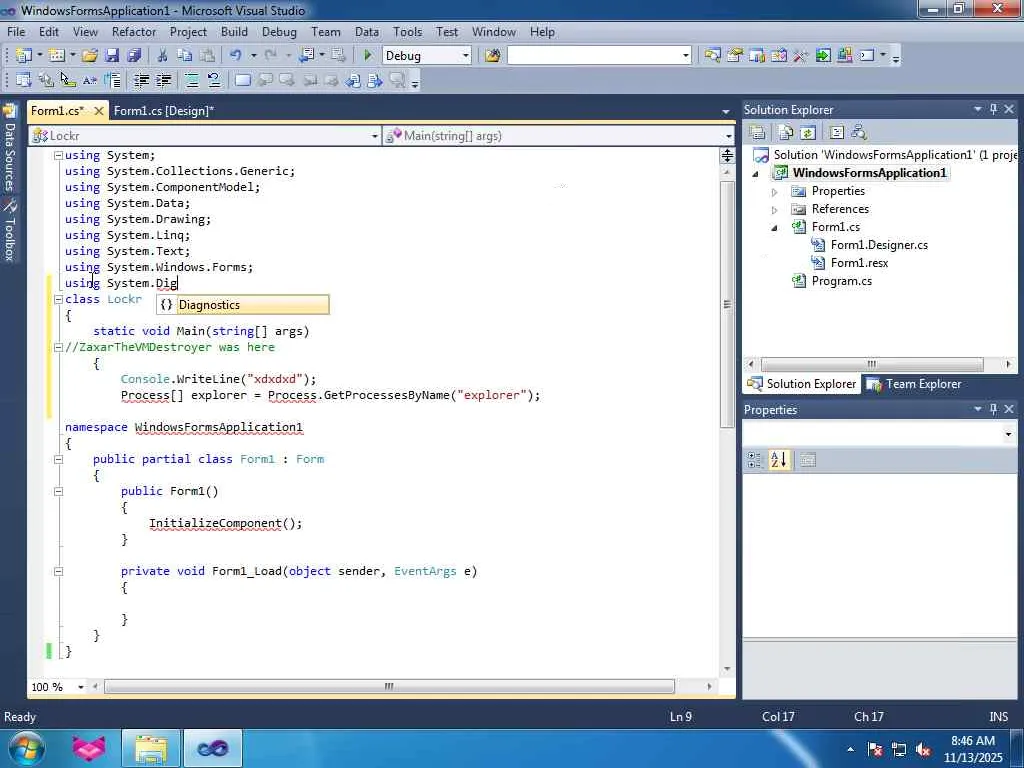The width and height of the screenshot is (1024, 768).
Task: Open the Properties object selector dropdown
Action: [x=1008, y=434]
